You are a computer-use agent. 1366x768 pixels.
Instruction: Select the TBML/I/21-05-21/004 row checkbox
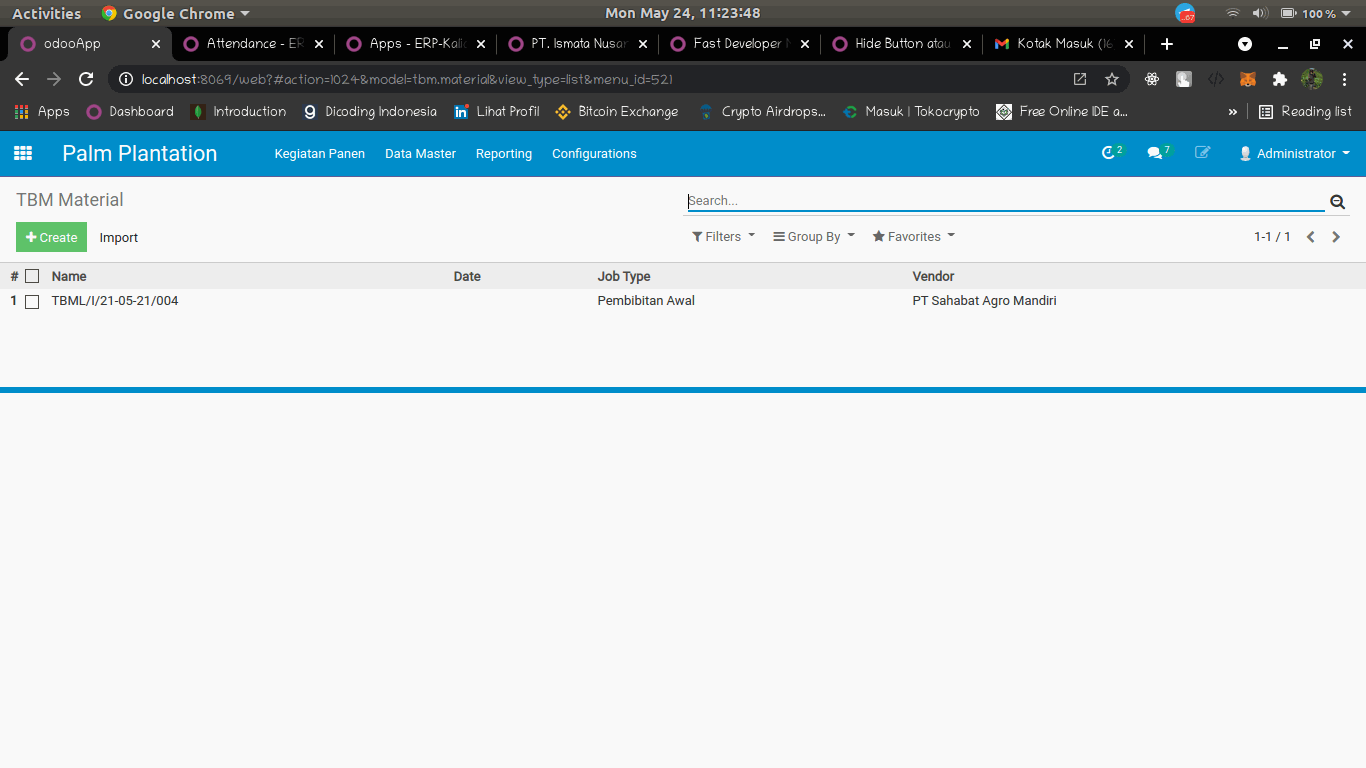coord(32,301)
